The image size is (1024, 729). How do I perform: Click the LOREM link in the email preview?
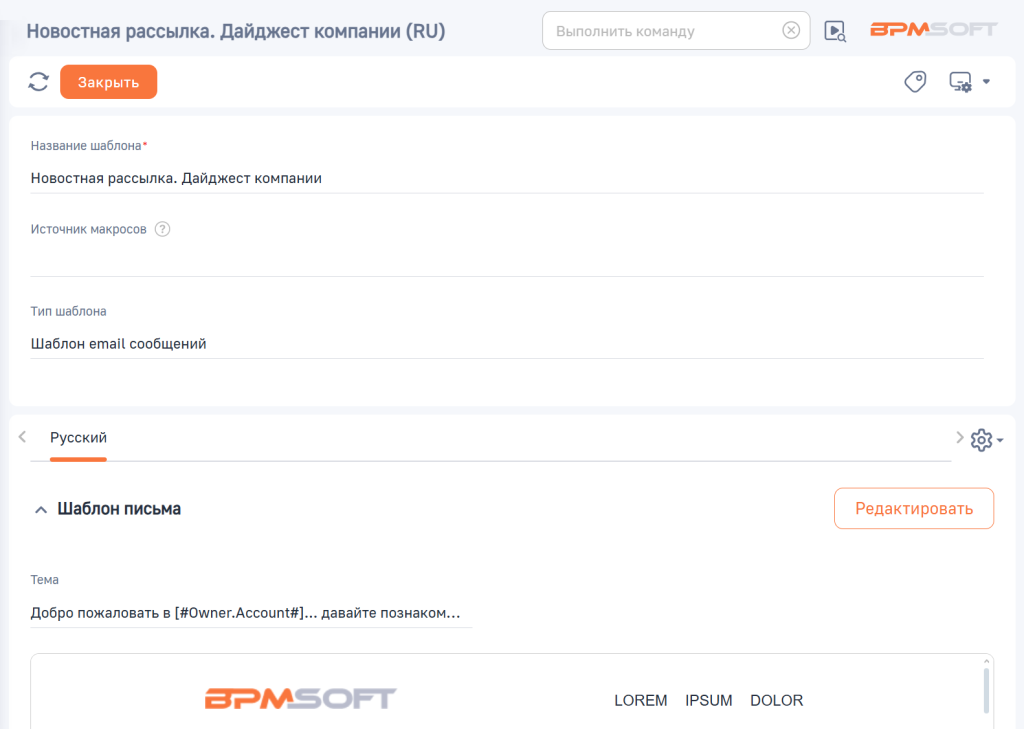click(640, 700)
